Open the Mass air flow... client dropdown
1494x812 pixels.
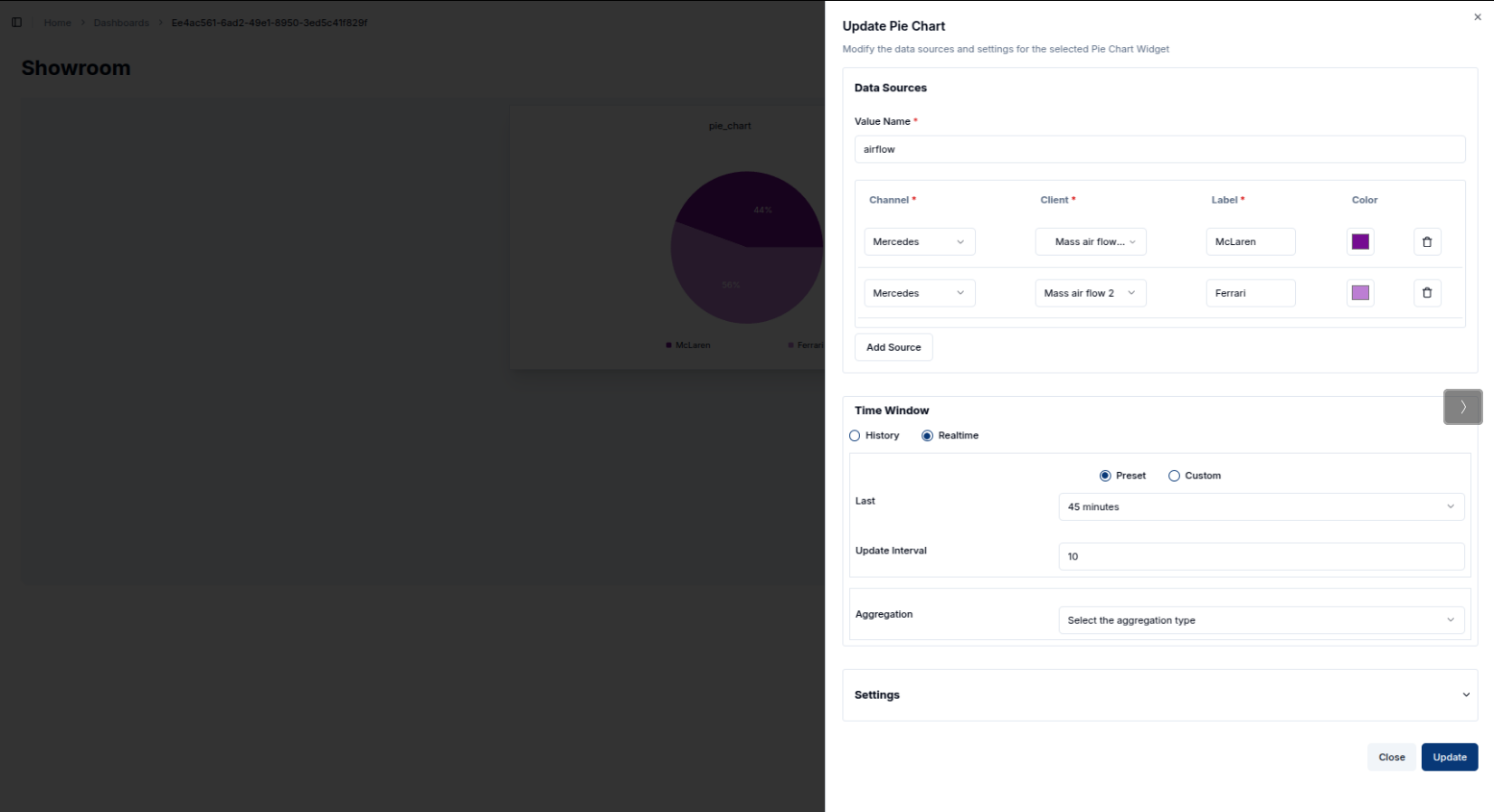pyautogui.click(x=1091, y=241)
